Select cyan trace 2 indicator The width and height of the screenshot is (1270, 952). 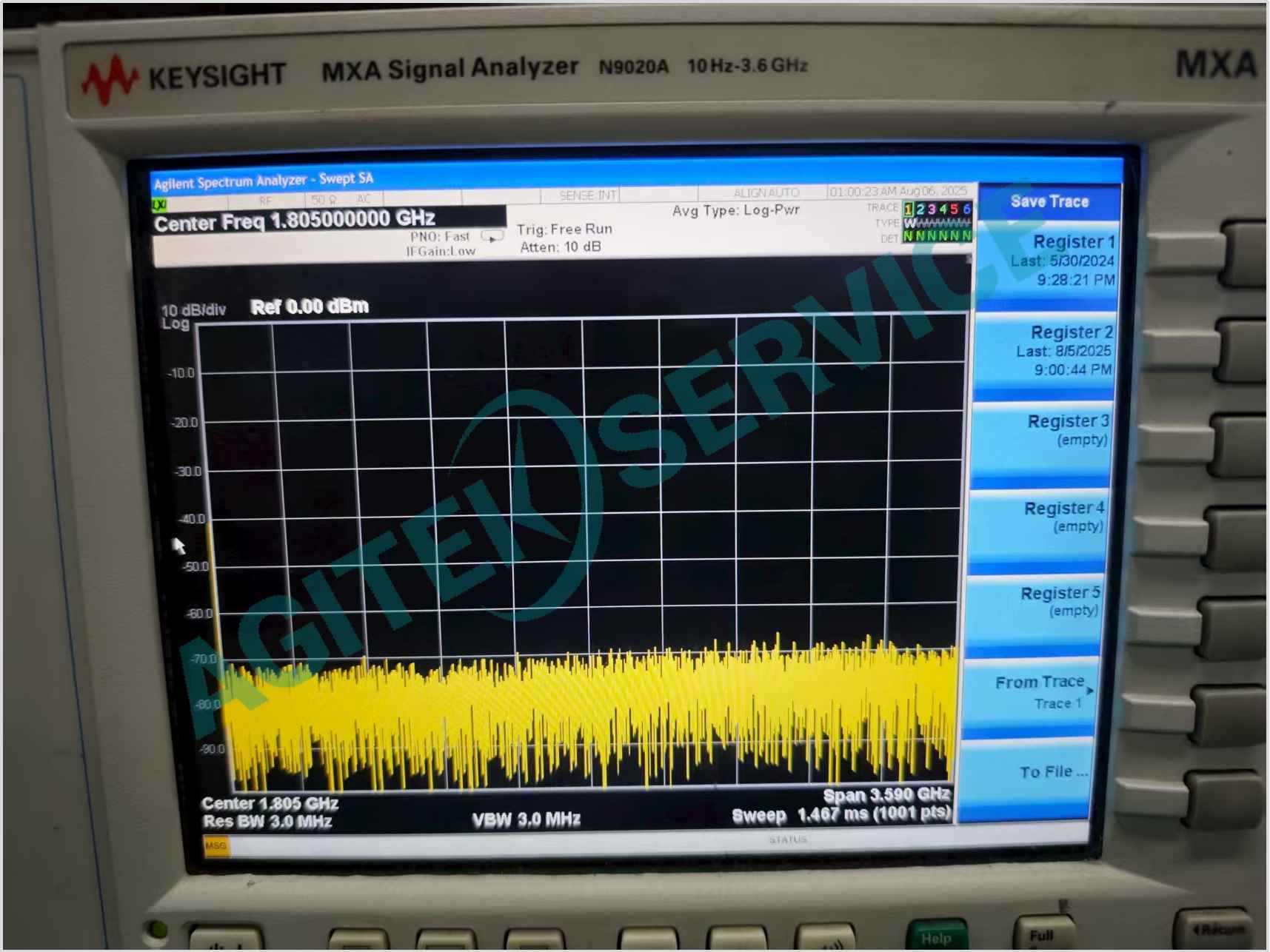[x=920, y=209]
